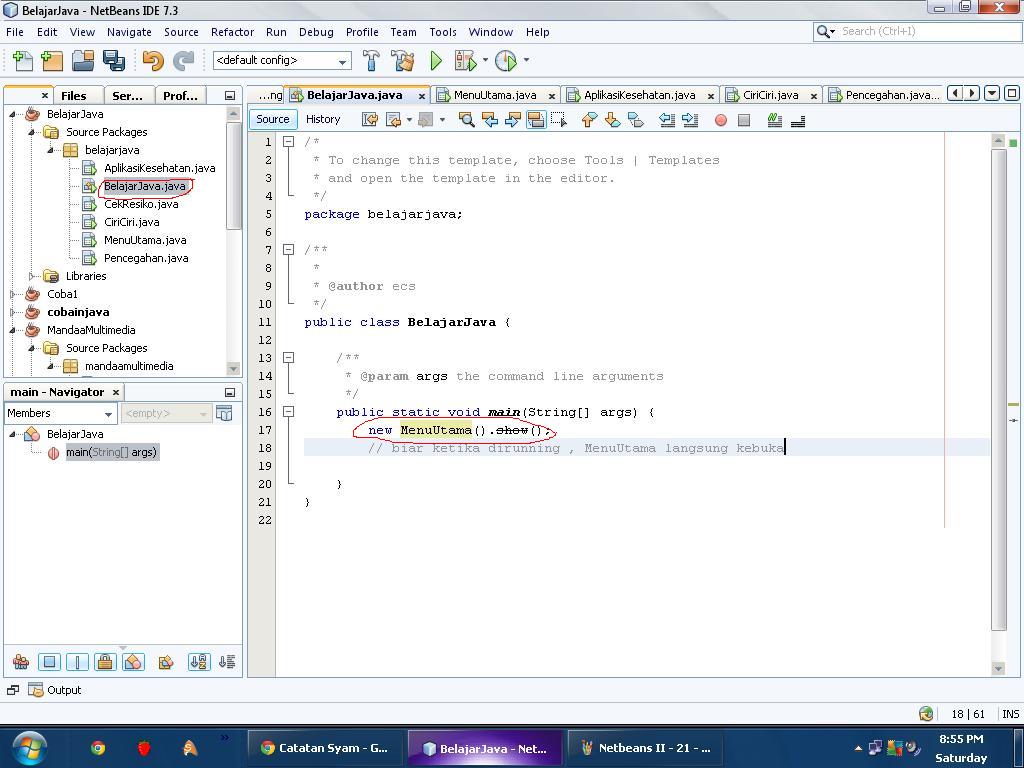Toggle Show Static Members in Navigator
1024x768 pixels.
click(x=77, y=662)
